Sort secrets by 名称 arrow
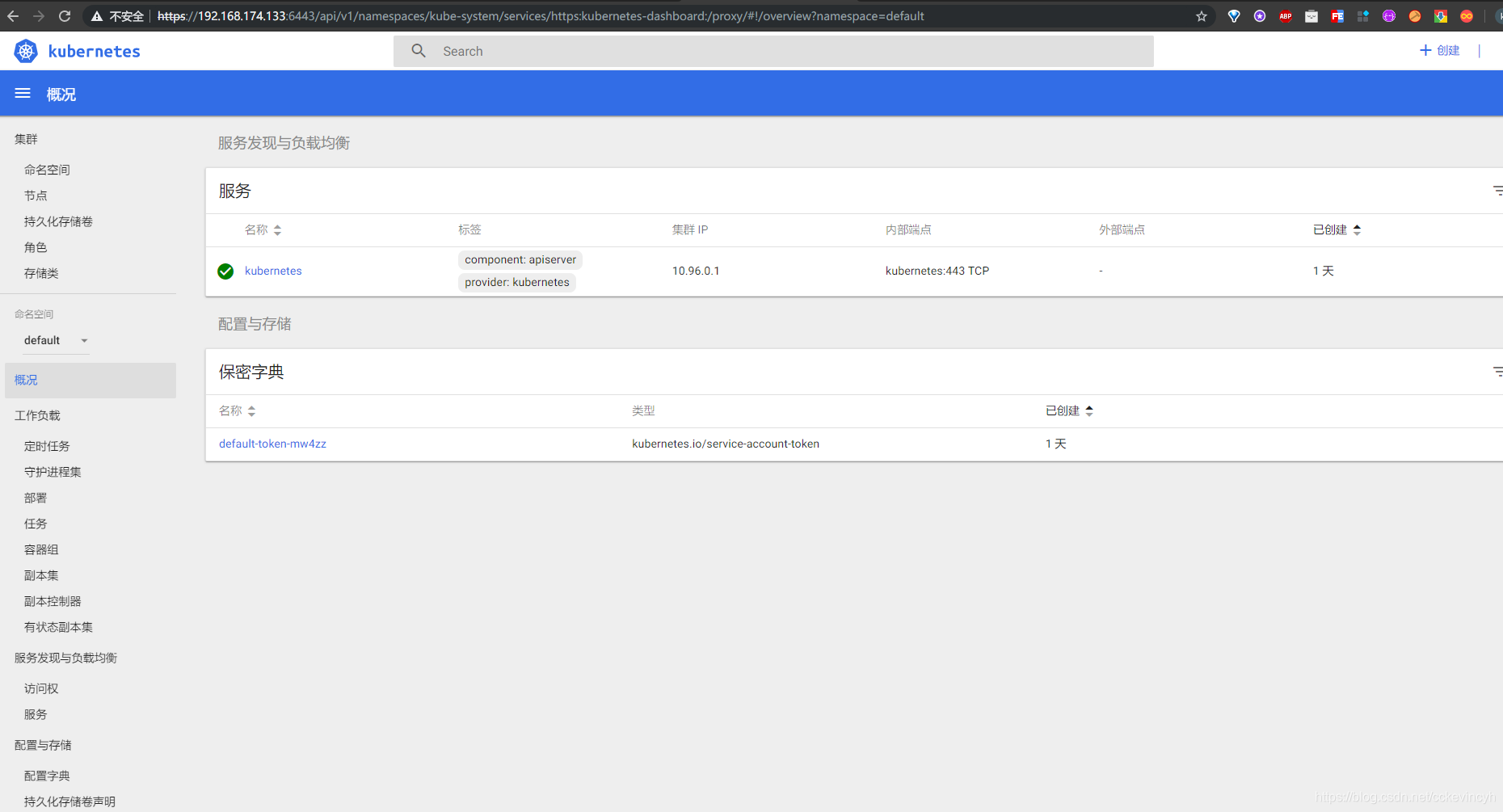The image size is (1503, 812). point(251,411)
